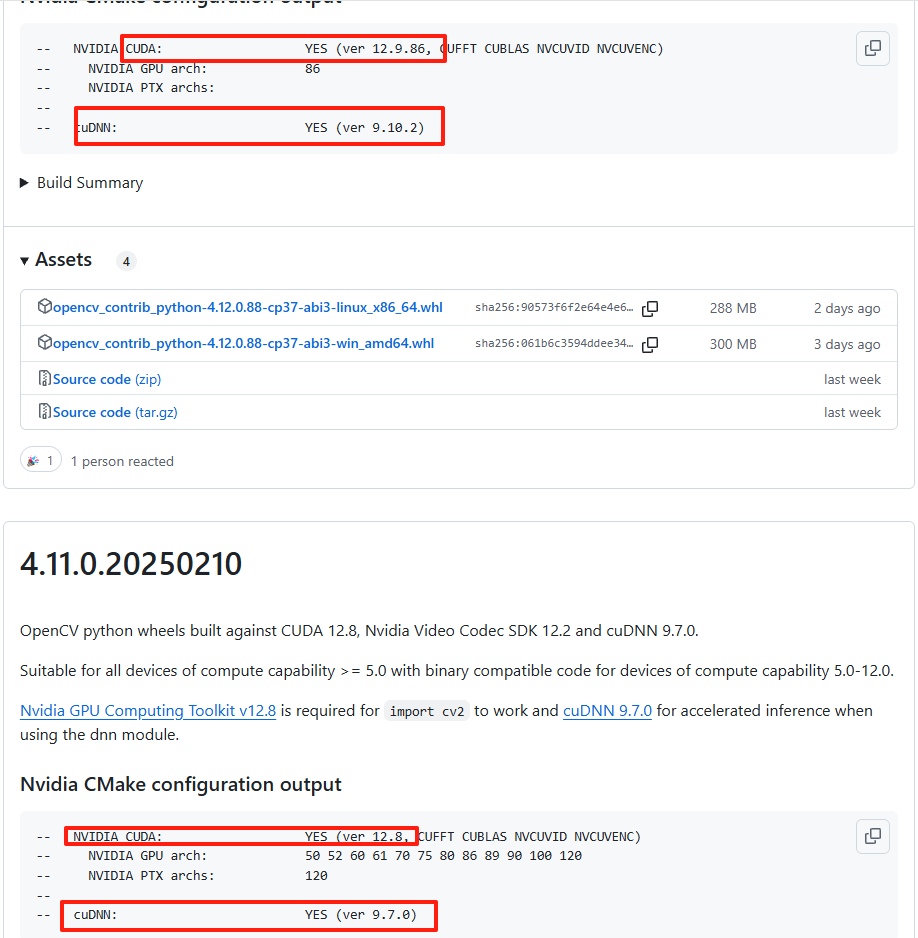Click the '1 person reacted' text
This screenshot has width=918, height=938.
coord(122,461)
